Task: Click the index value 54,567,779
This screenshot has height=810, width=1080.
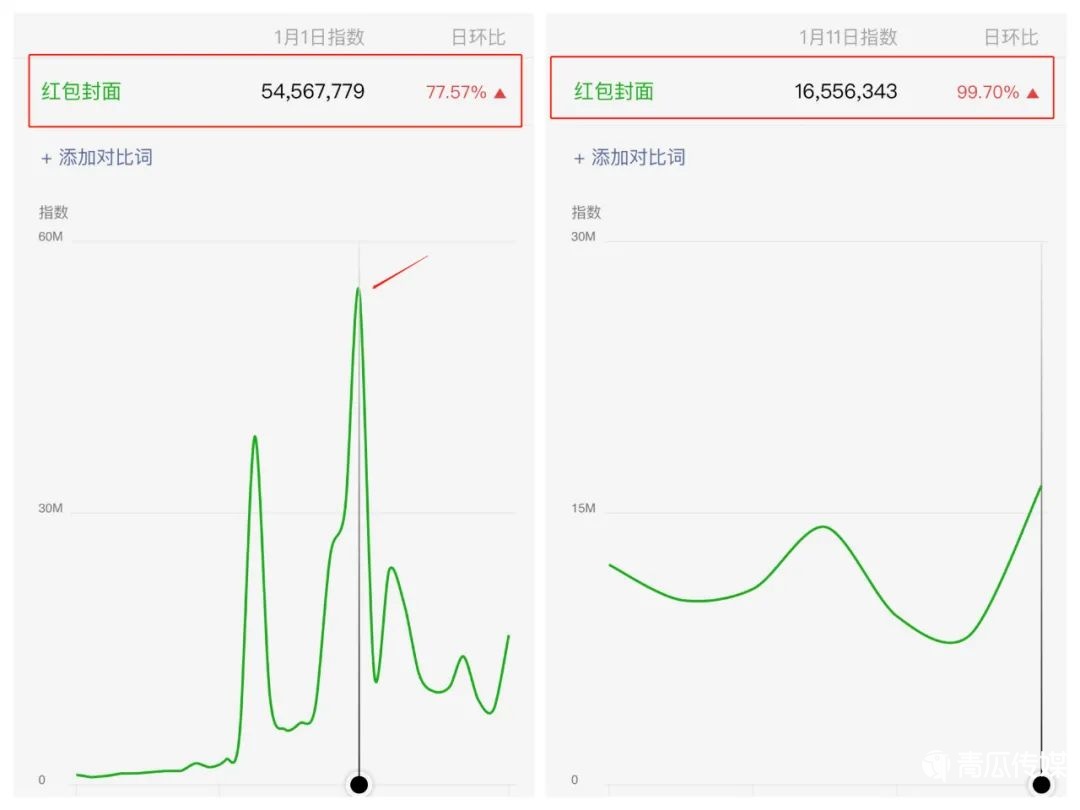Action: pos(313,92)
